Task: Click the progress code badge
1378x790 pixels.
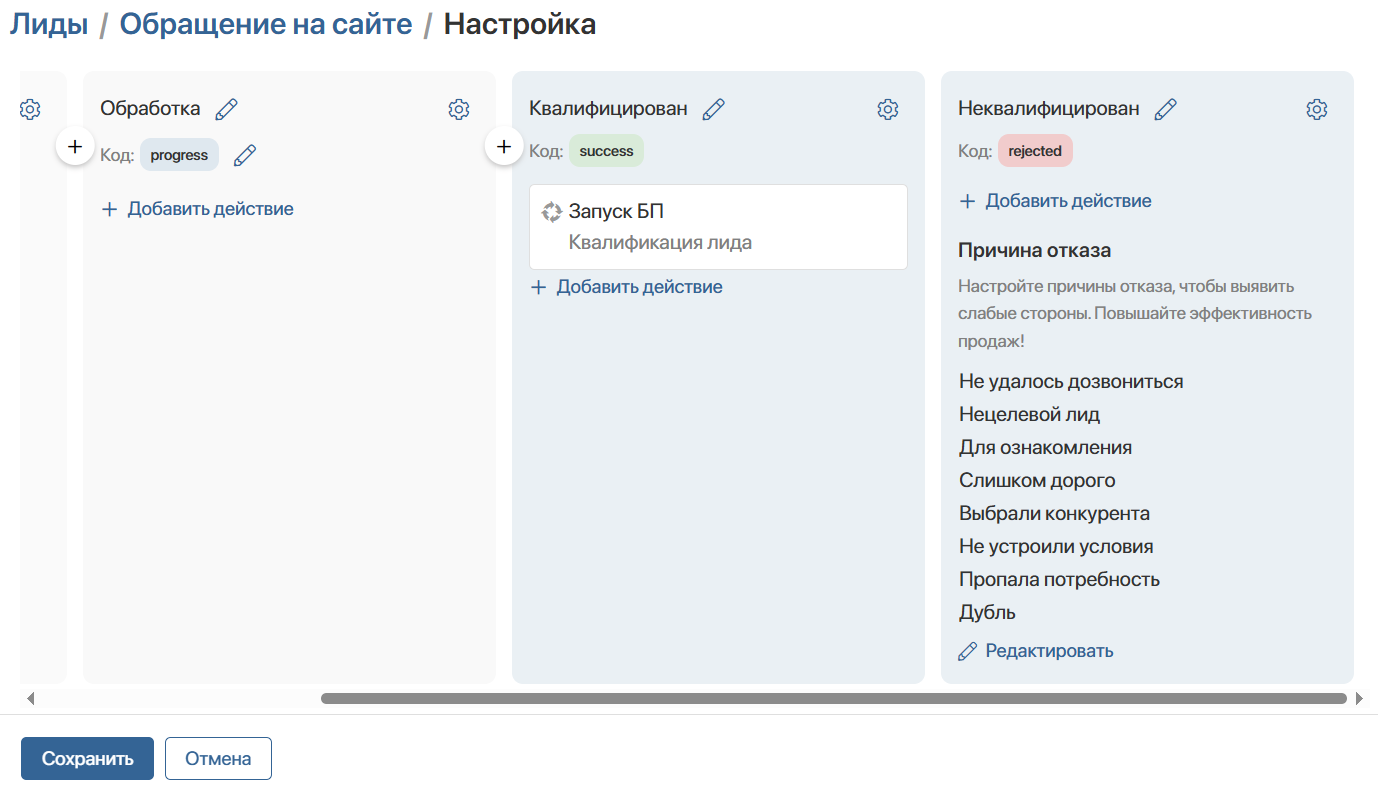Action: (180, 155)
